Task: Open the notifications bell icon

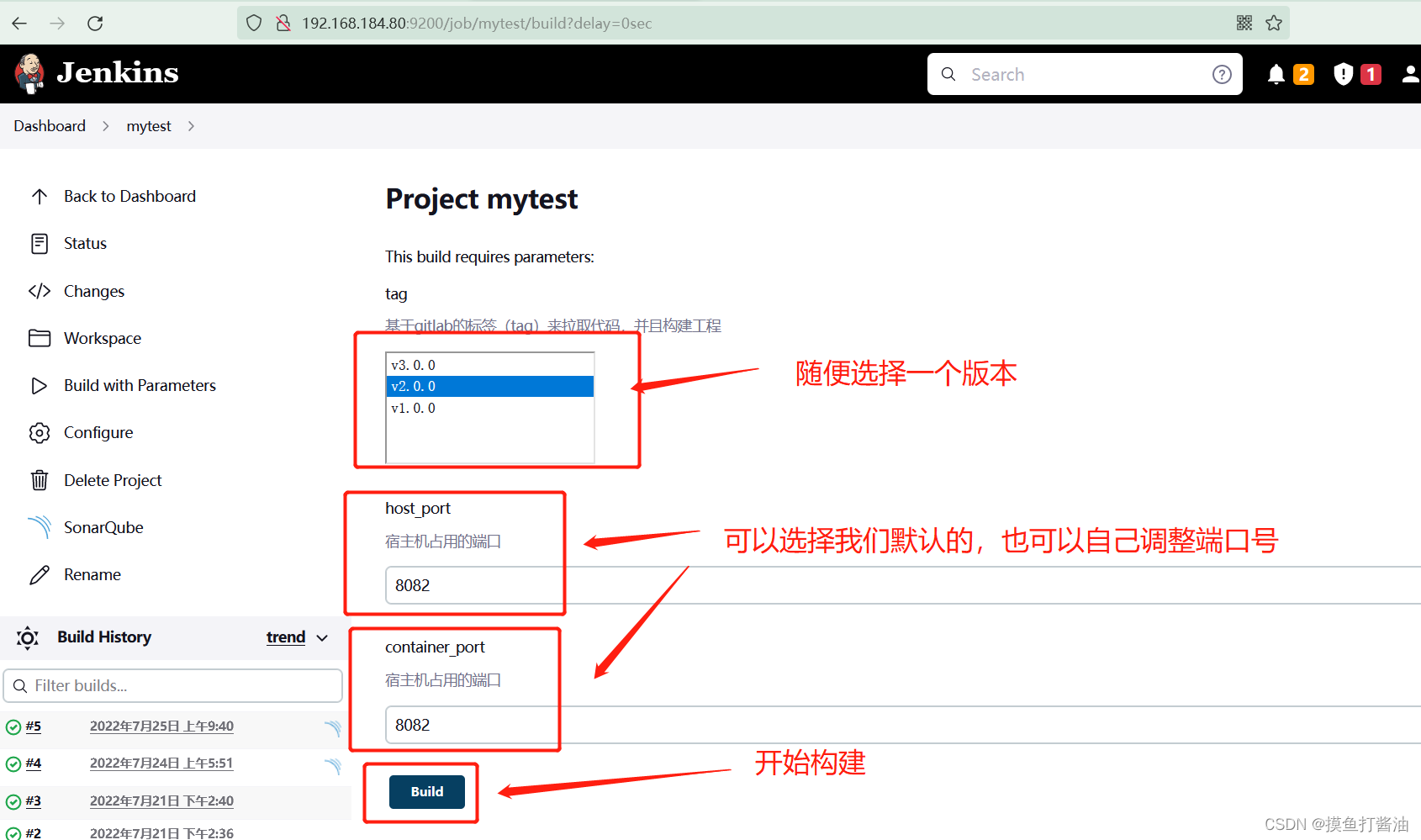Action: tap(1276, 75)
